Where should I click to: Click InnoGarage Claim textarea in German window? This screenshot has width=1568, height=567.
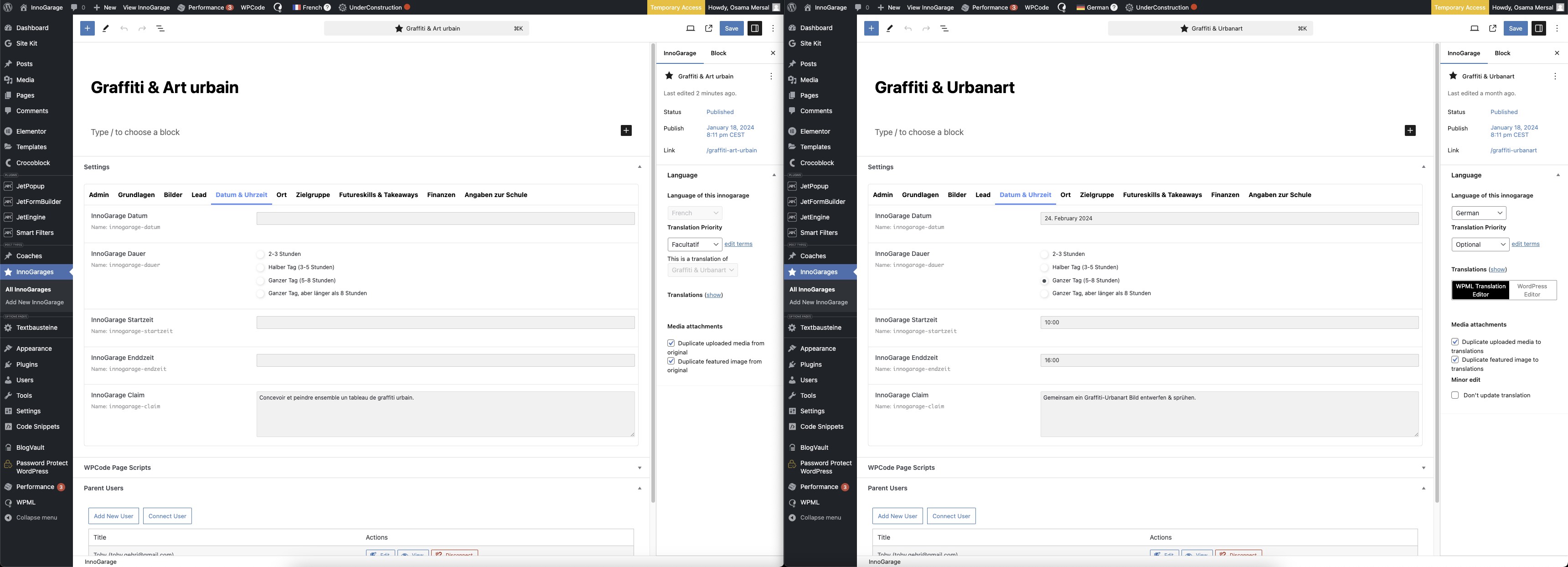(x=1230, y=414)
